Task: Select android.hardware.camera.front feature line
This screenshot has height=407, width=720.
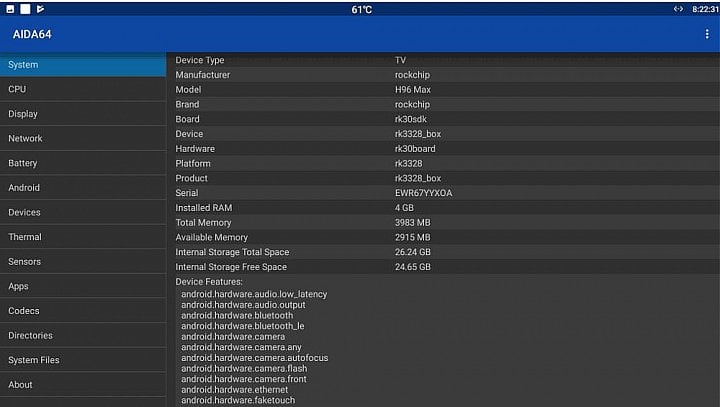Action: point(243,379)
